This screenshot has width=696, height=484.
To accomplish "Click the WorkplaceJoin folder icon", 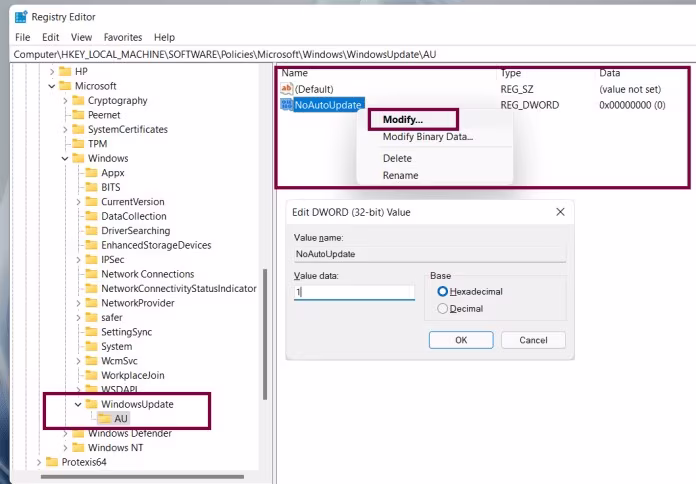I will click(x=91, y=375).
